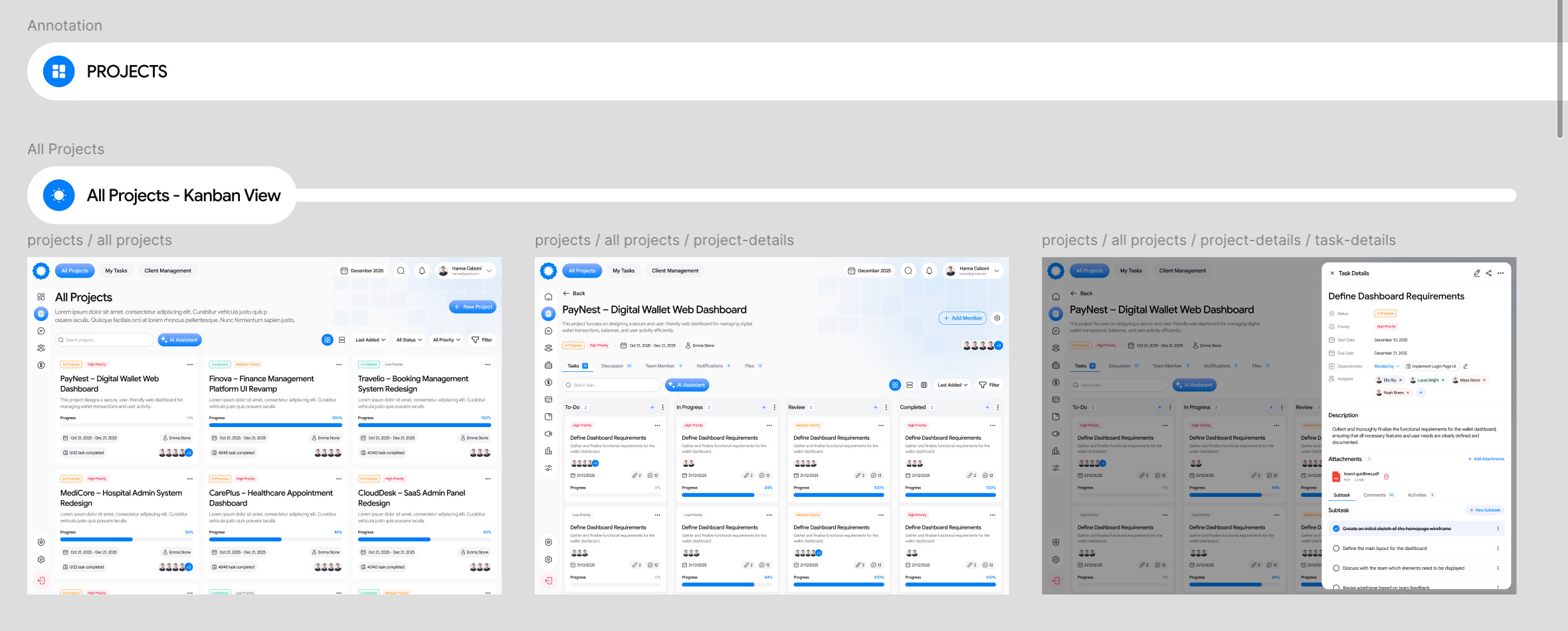Uncheck the completed homepage wireframe subtask
1568x631 pixels.
click(1335, 528)
